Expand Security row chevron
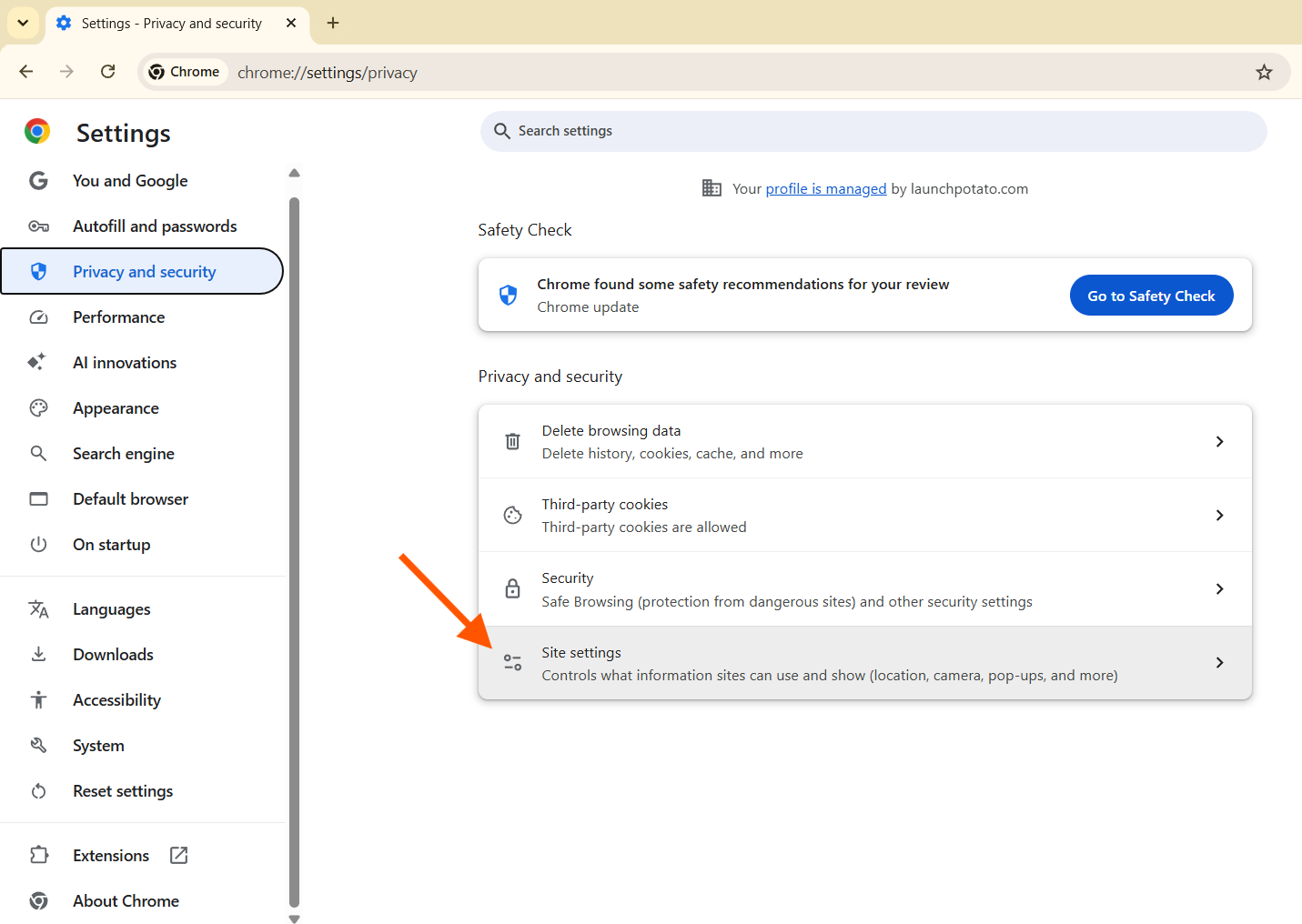Screen dimensions: 1302x924 (x=1219, y=589)
